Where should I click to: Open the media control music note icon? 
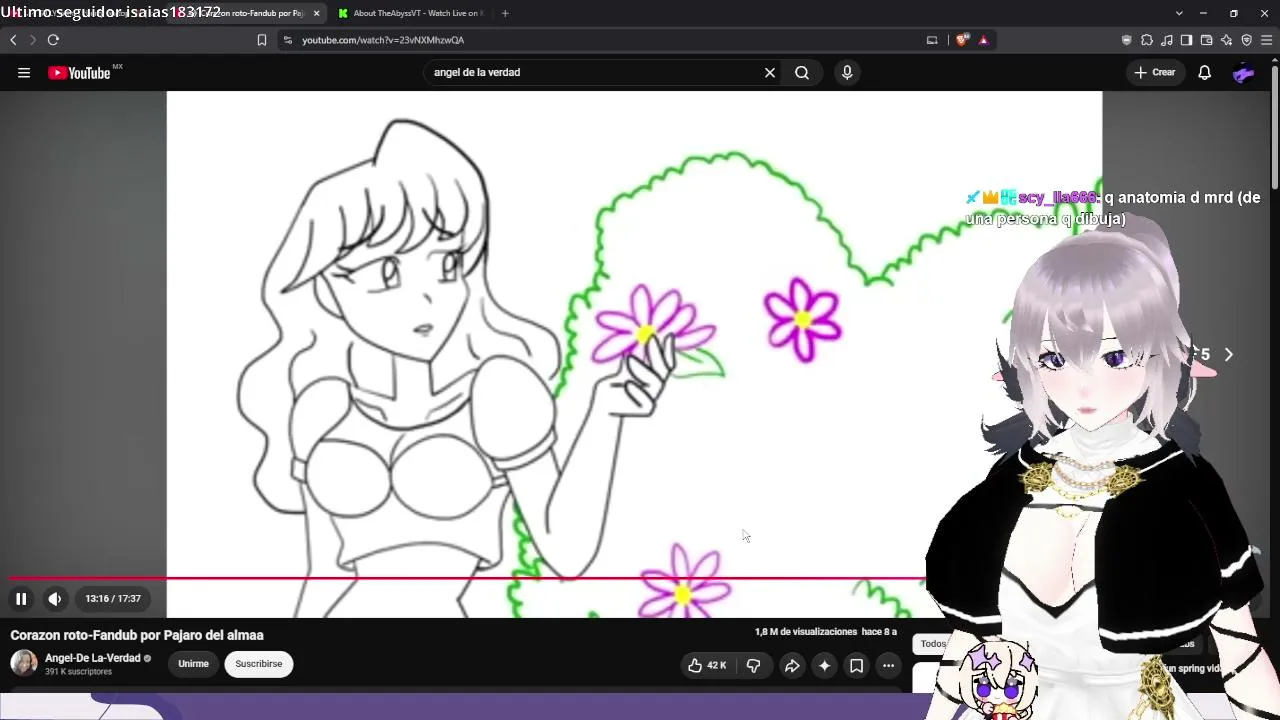(1167, 40)
